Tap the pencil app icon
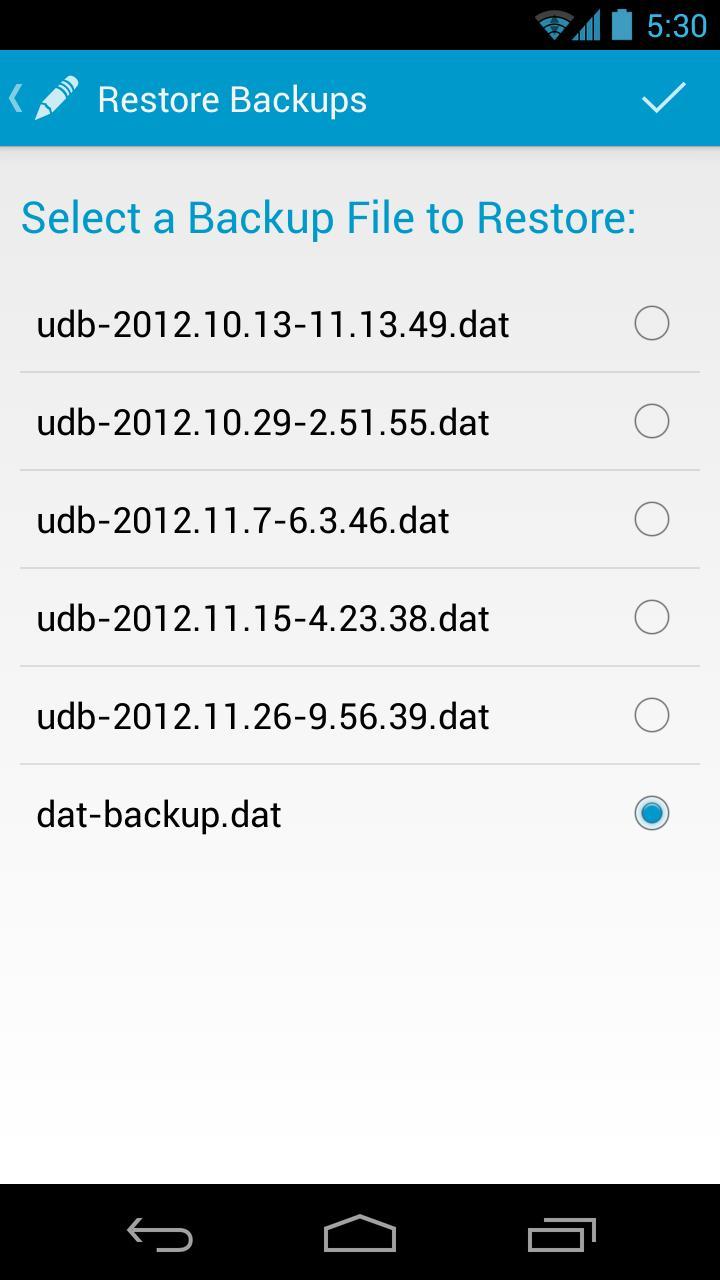Image resolution: width=720 pixels, height=1280 pixels. click(57, 99)
